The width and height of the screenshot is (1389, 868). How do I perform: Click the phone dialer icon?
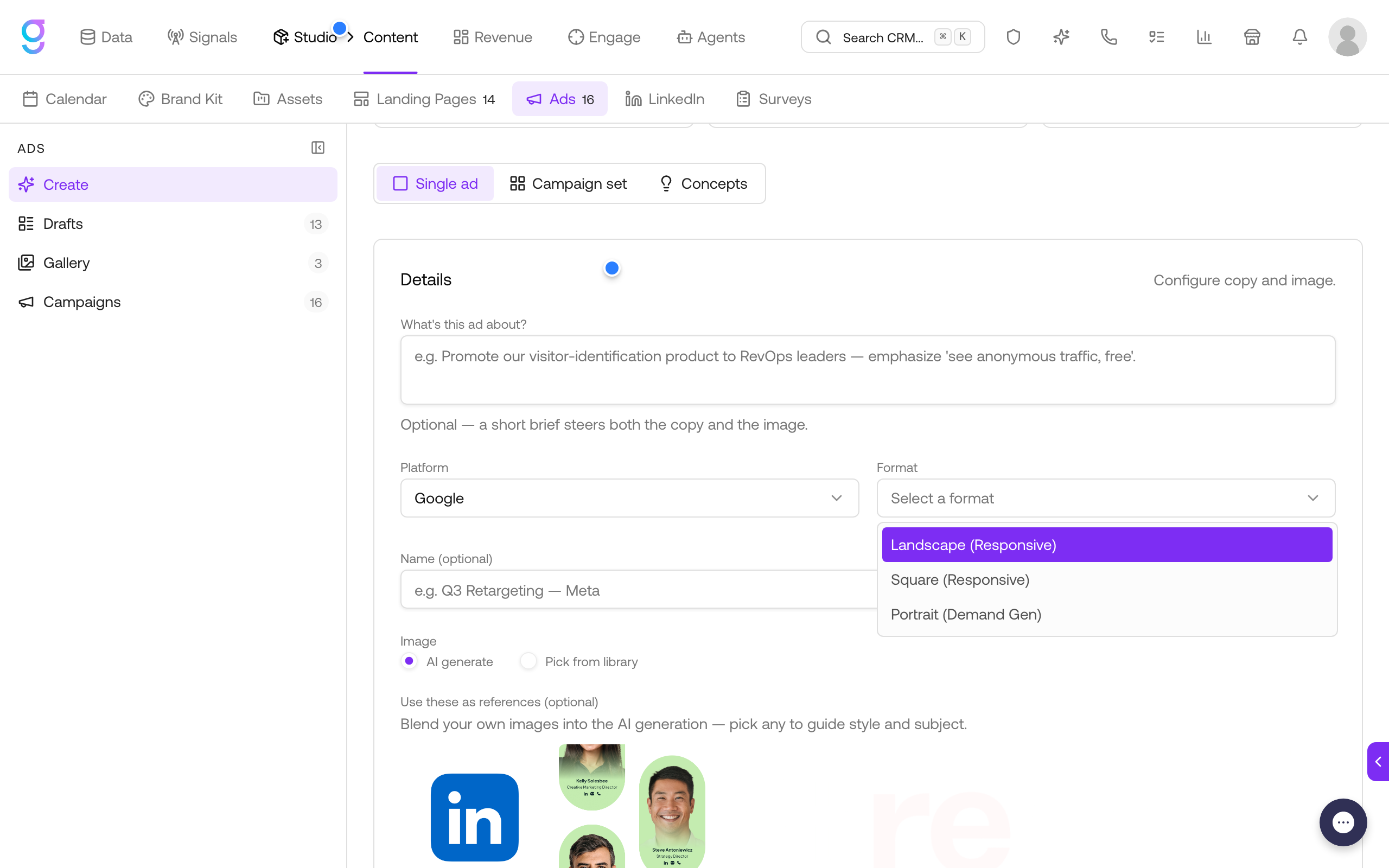pos(1108,37)
